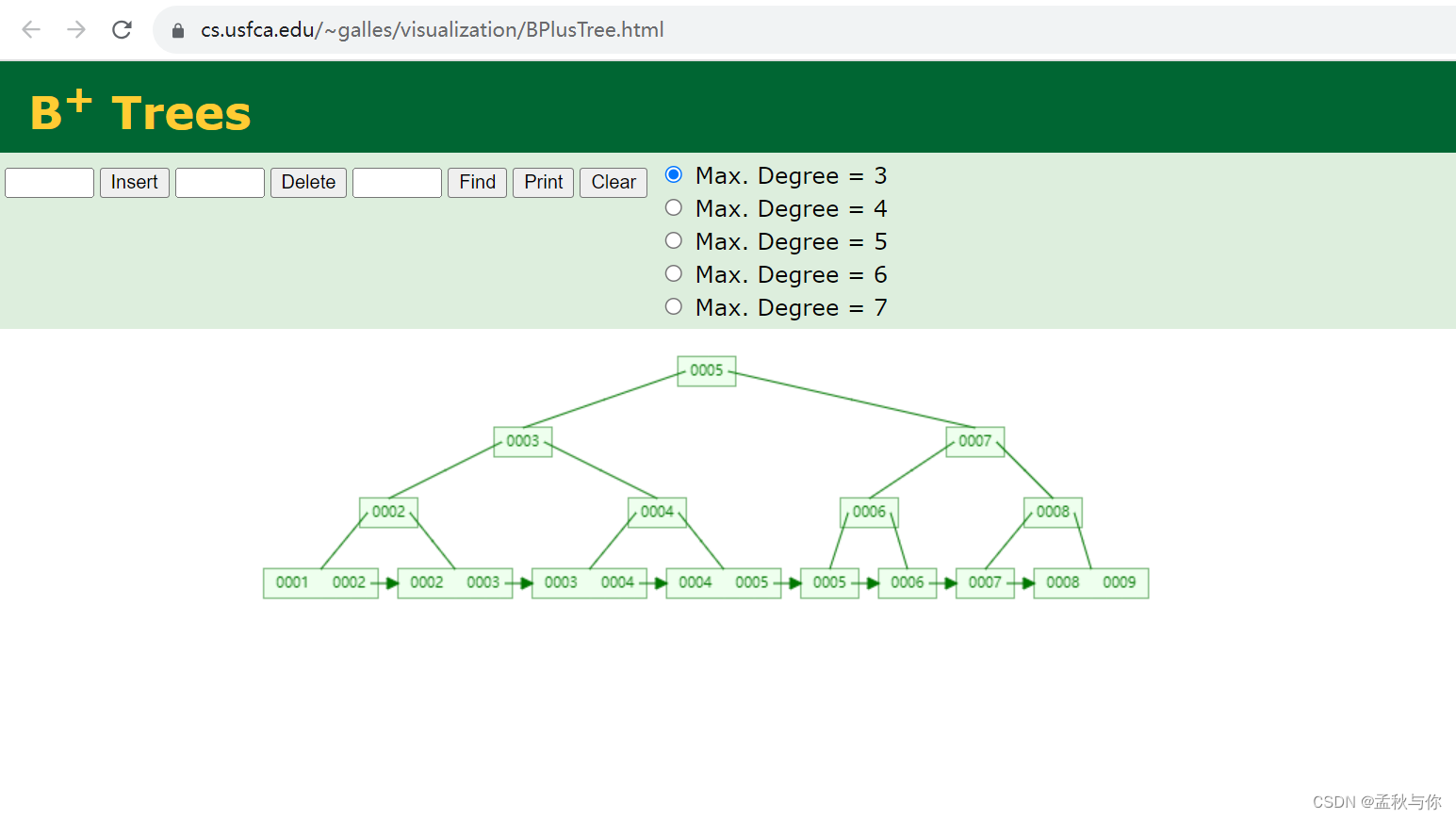
Task: Click internal node 0006
Action: click(869, 512)
